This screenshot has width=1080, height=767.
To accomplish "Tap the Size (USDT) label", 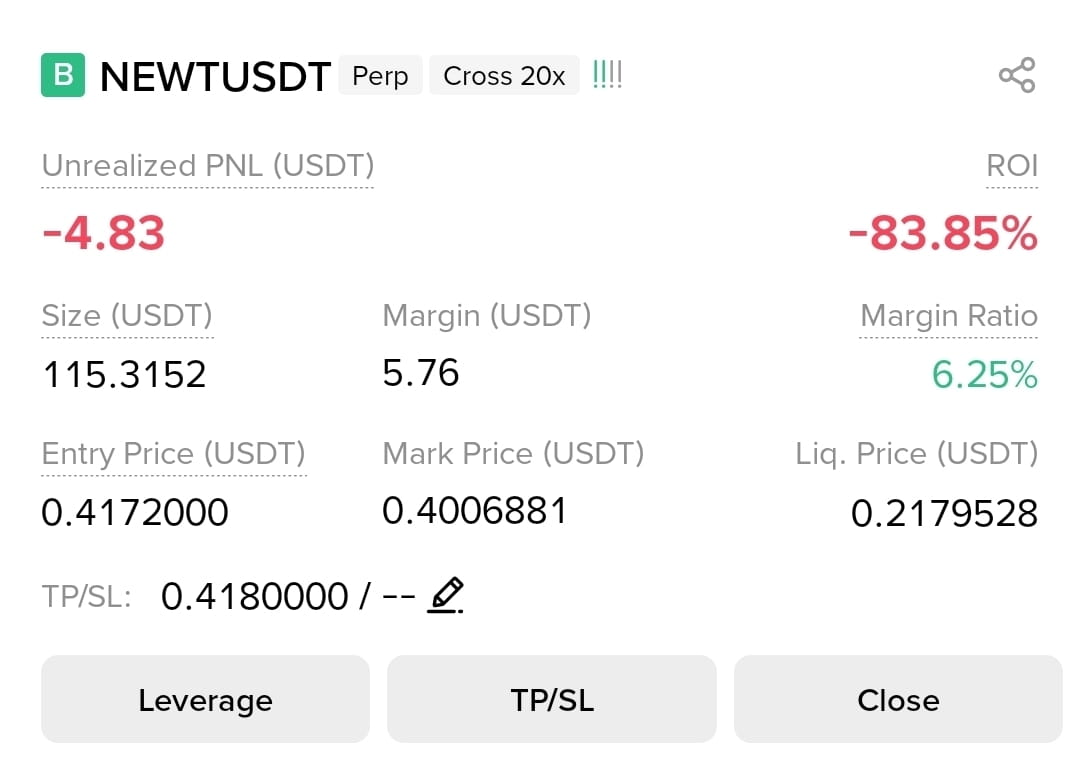I will [x=127, y=316].
